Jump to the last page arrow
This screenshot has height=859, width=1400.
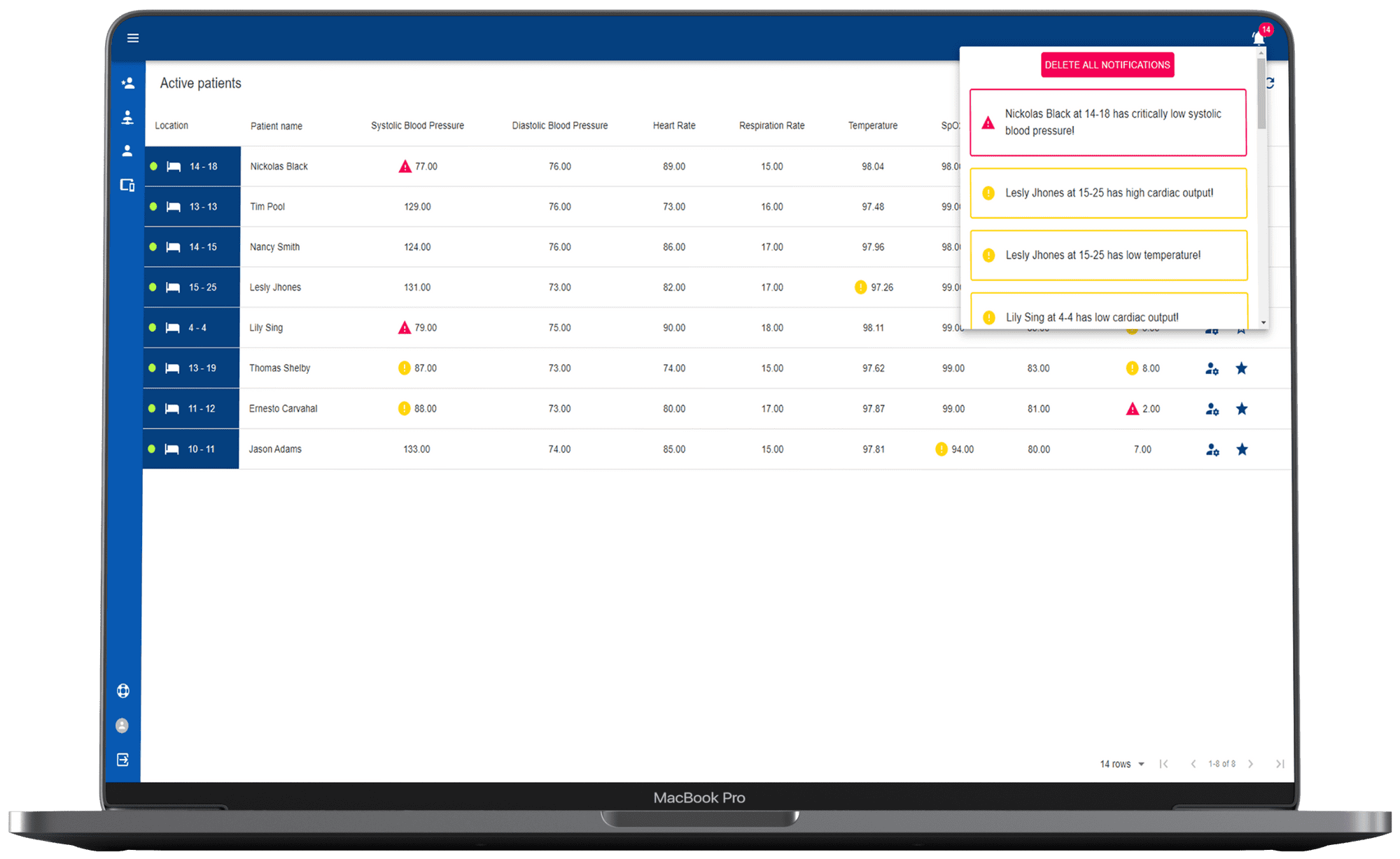coord(1280,764)
